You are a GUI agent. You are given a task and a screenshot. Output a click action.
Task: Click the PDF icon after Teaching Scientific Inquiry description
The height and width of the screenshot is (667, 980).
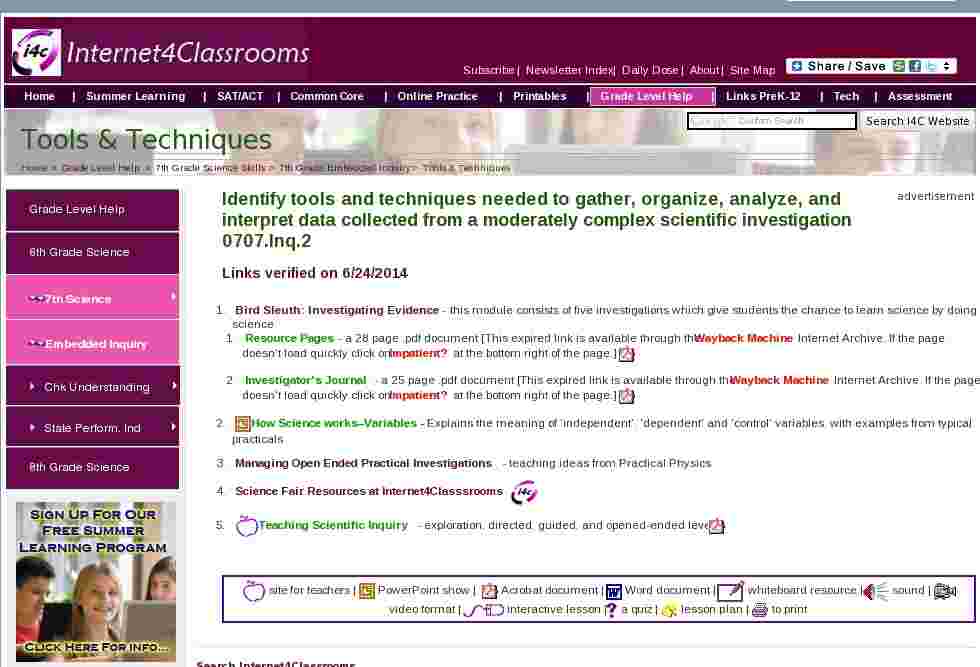[x=716, y=526]
